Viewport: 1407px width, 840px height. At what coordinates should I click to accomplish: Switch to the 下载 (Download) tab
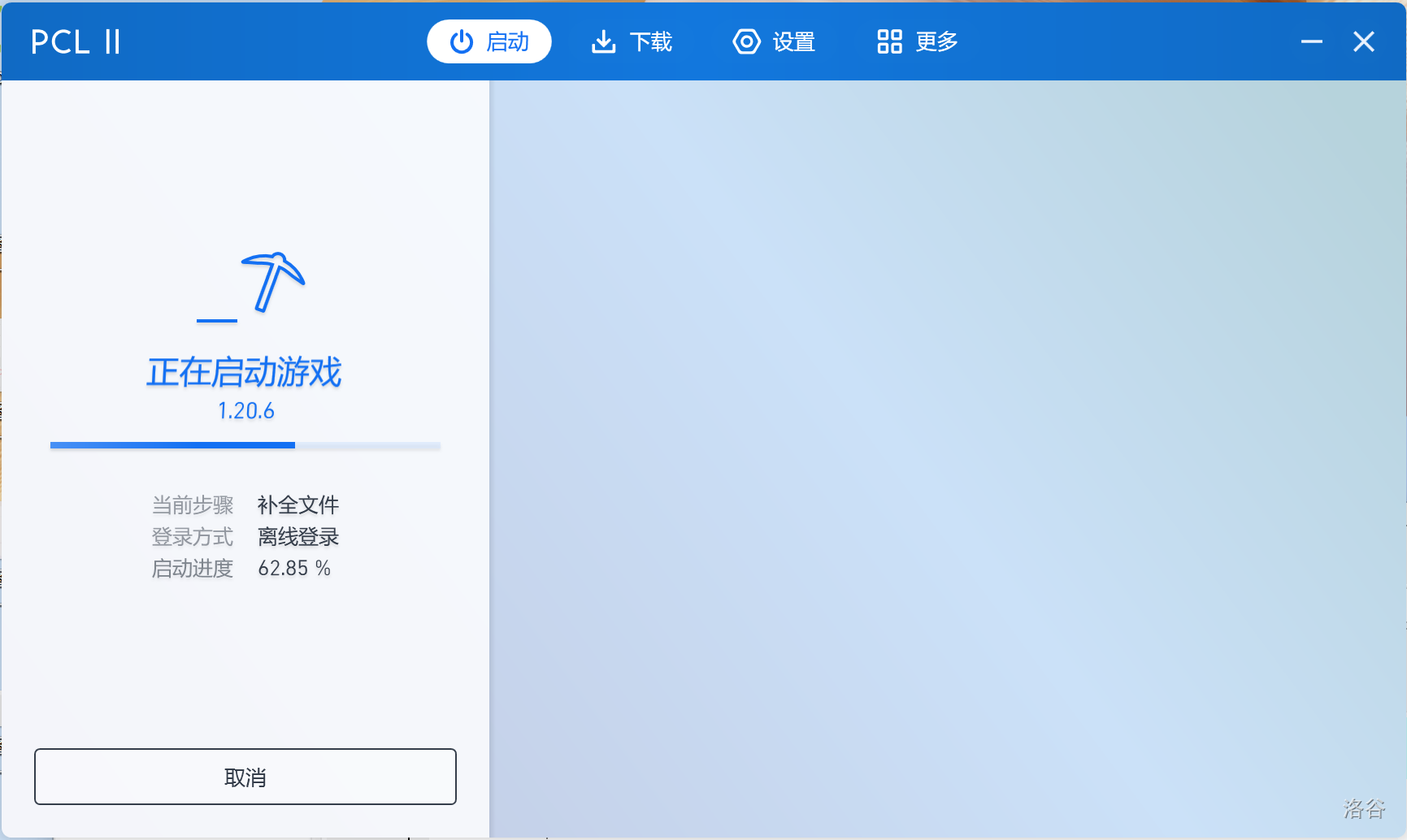point(632,41)
